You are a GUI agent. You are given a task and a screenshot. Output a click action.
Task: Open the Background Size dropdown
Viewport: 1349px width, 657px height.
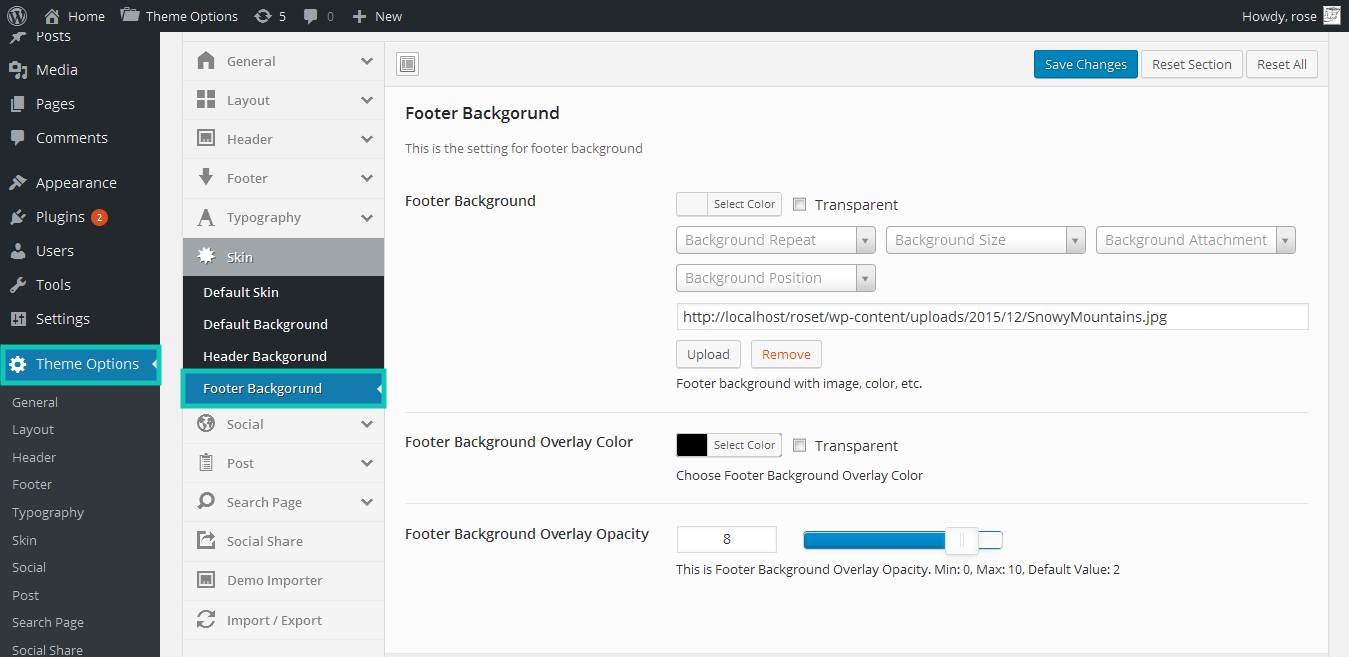tap(986, 240)
